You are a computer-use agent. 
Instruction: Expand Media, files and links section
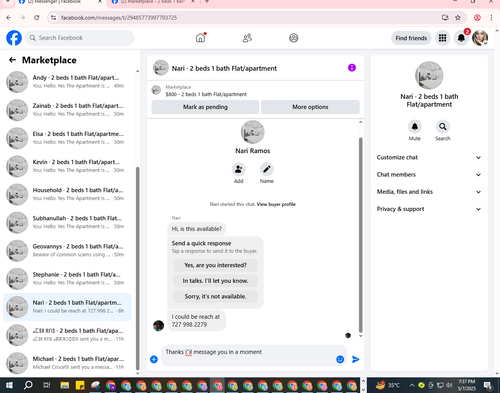(429, 192)
